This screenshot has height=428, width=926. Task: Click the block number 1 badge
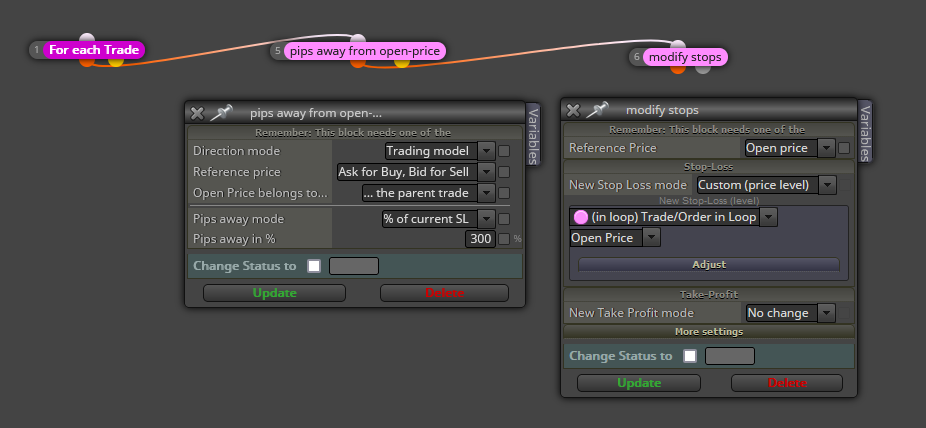(37, 50)
